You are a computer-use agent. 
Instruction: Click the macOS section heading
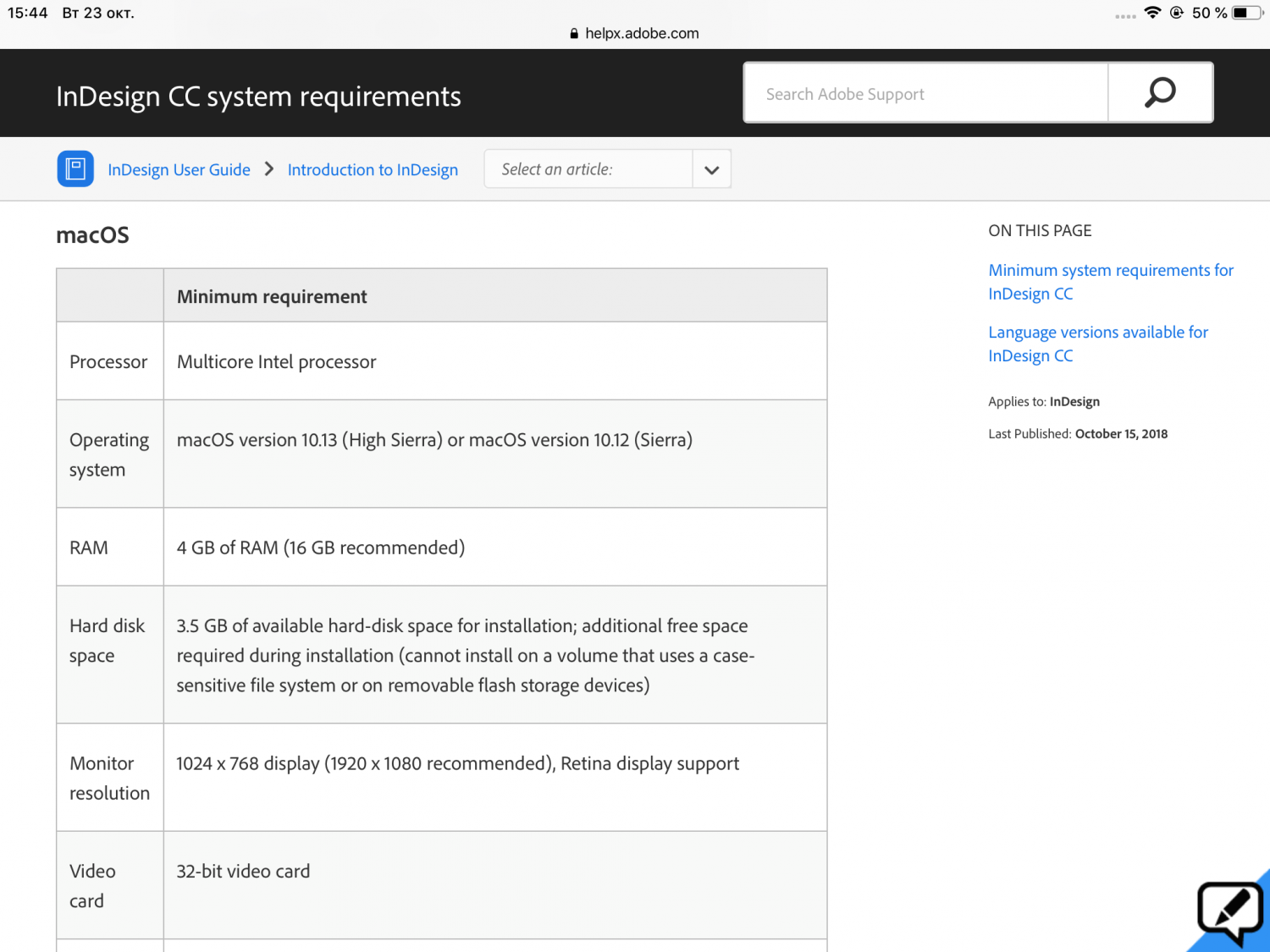pos(92,235)
